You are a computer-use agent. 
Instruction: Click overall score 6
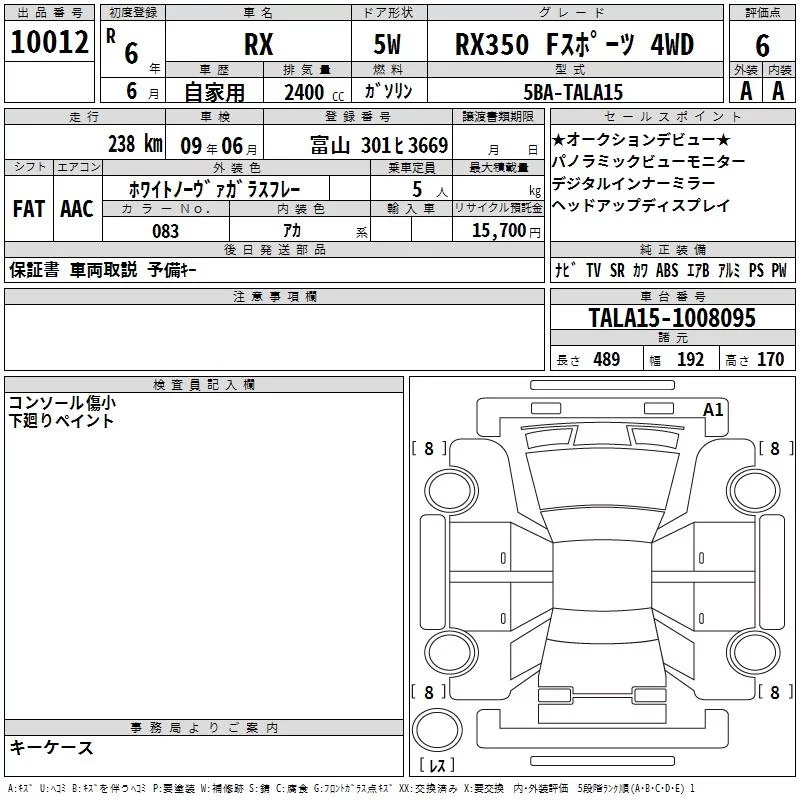point(762,46)
